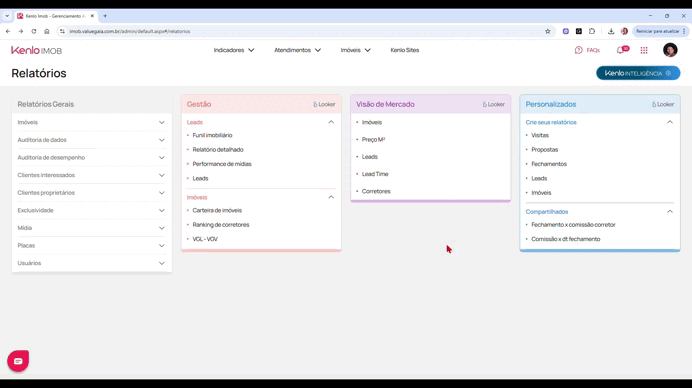Image resolution: width=692 pixels, height=388 pixels.
Task: Open the chat support bubble
Action: tap(18, 361)
